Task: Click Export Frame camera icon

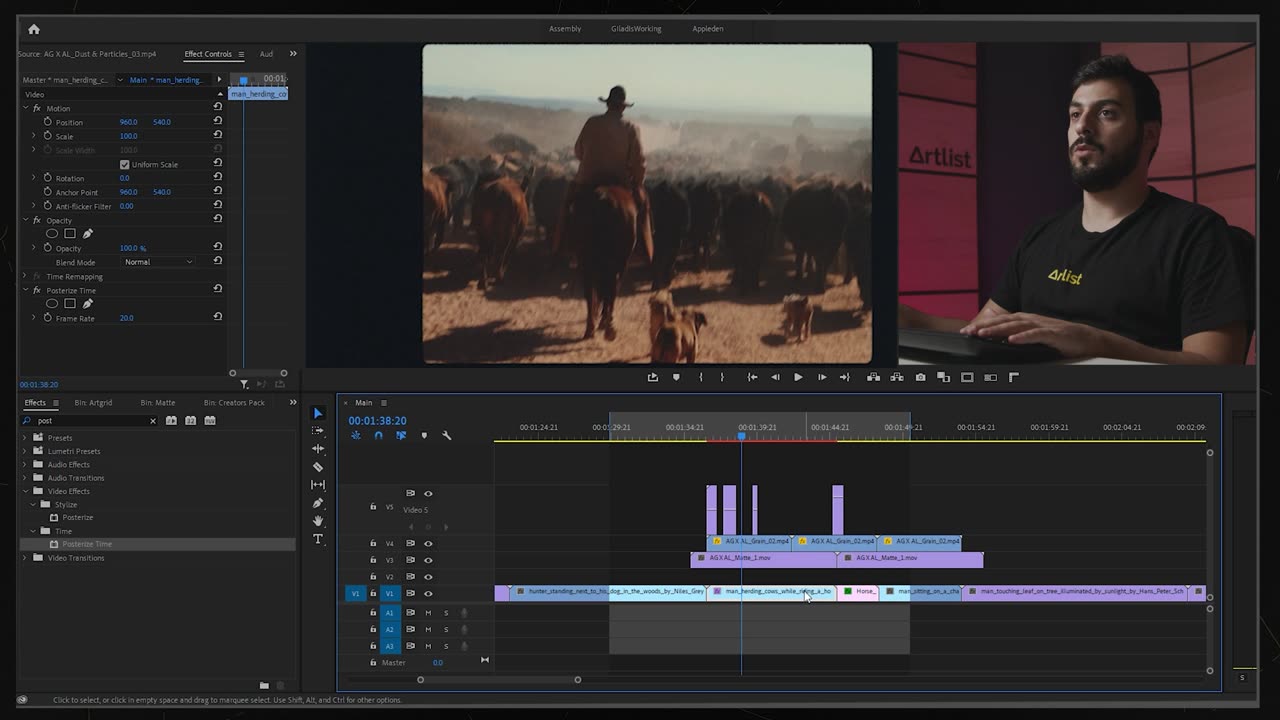Action: 920,377
